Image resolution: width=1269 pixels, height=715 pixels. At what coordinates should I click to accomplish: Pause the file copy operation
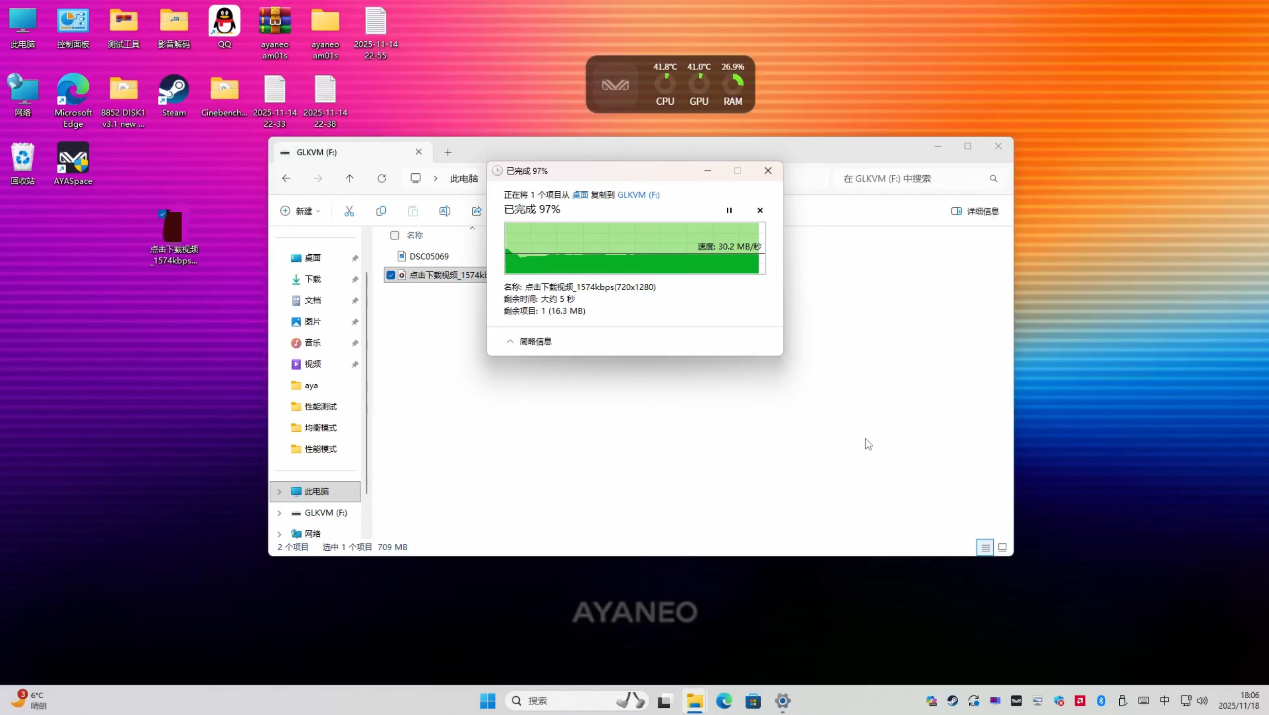tap(729, 210)
